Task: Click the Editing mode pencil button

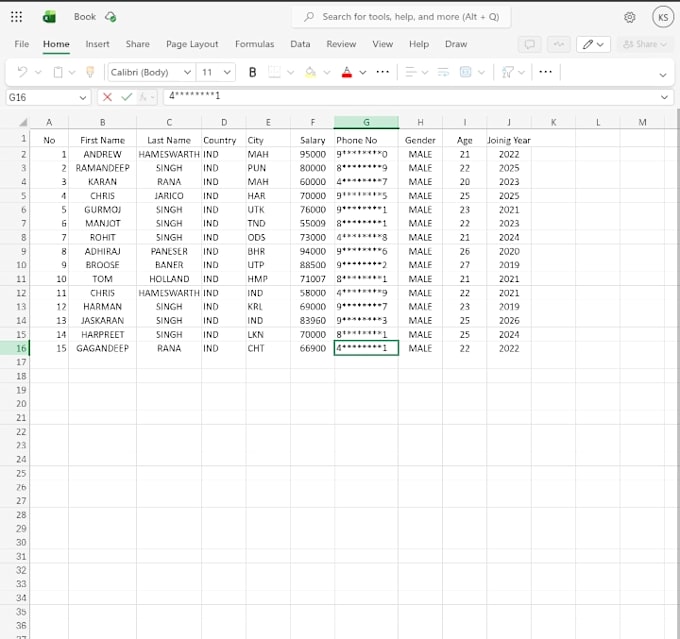Action: pos(593,44)
